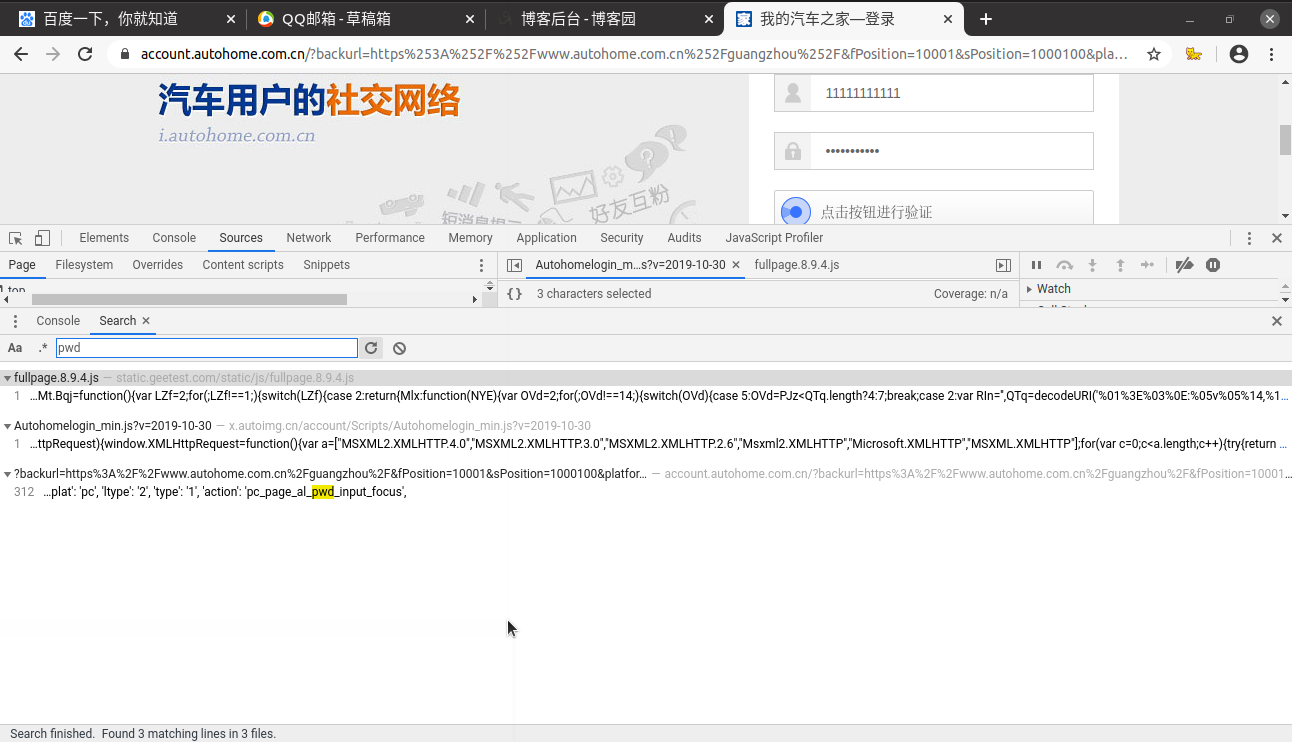Click the masked password input field
Viewport: 1292px width, 742px height.
pyautogui.click(x=933, y=151)
